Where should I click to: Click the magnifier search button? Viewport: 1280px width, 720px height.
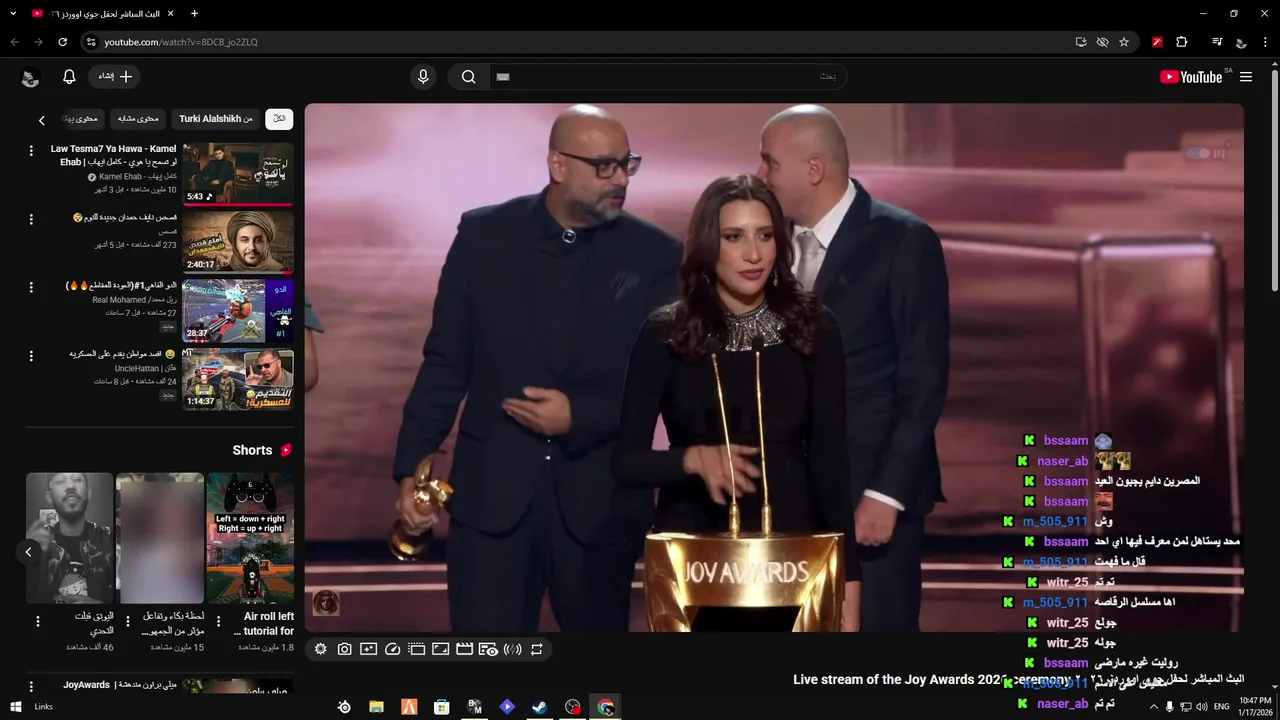468,77
